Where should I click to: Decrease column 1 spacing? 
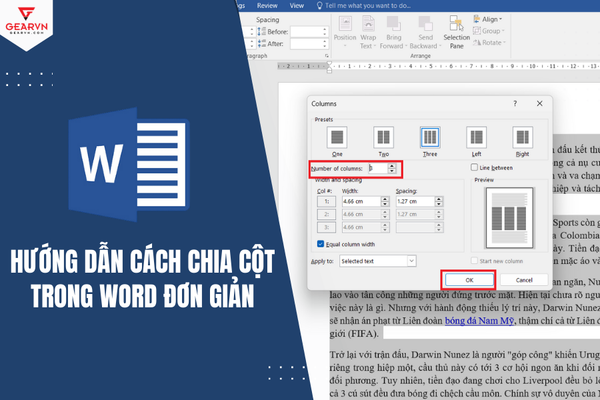point(439,204)
